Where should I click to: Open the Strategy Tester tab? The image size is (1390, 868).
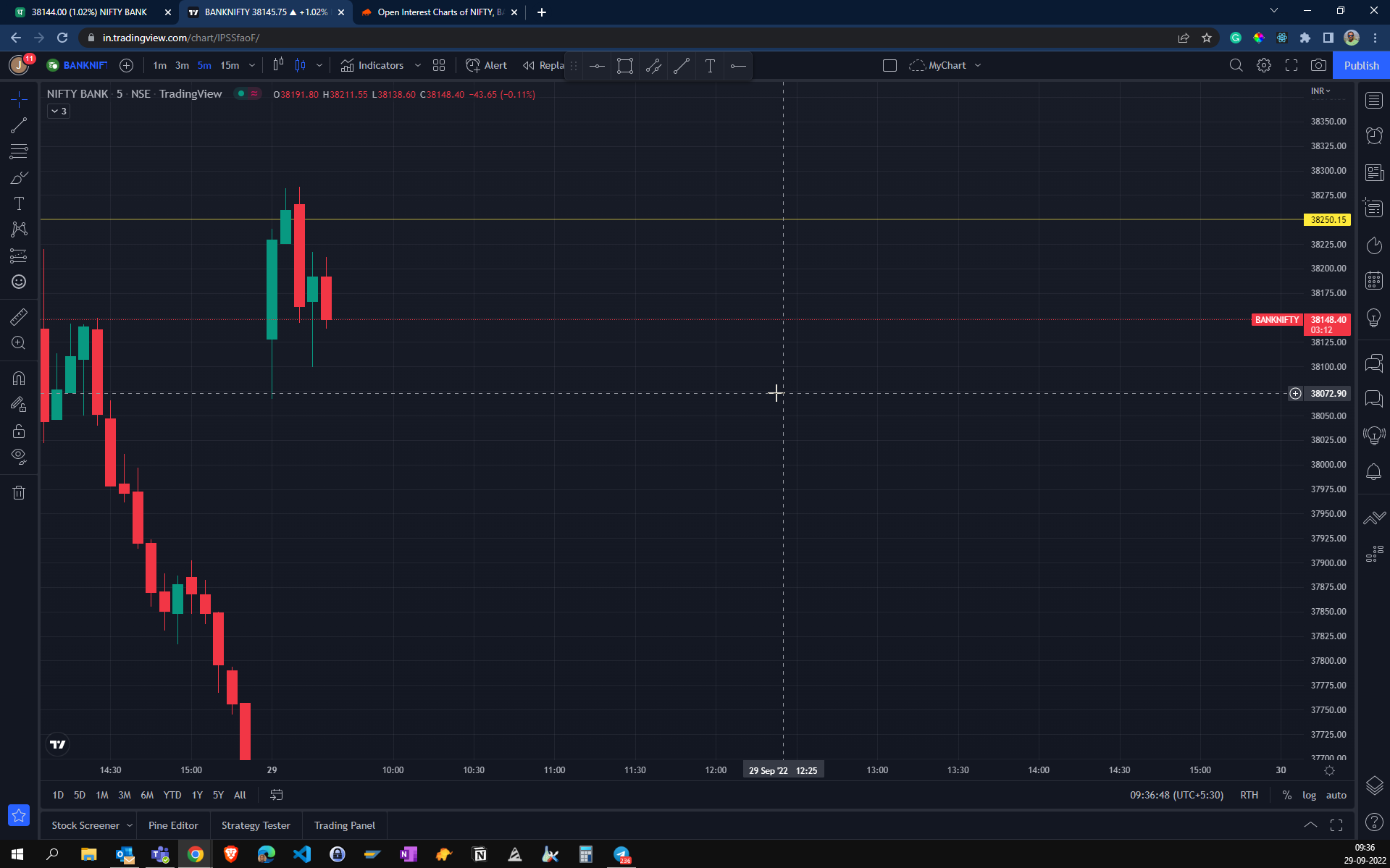(256, 825)
